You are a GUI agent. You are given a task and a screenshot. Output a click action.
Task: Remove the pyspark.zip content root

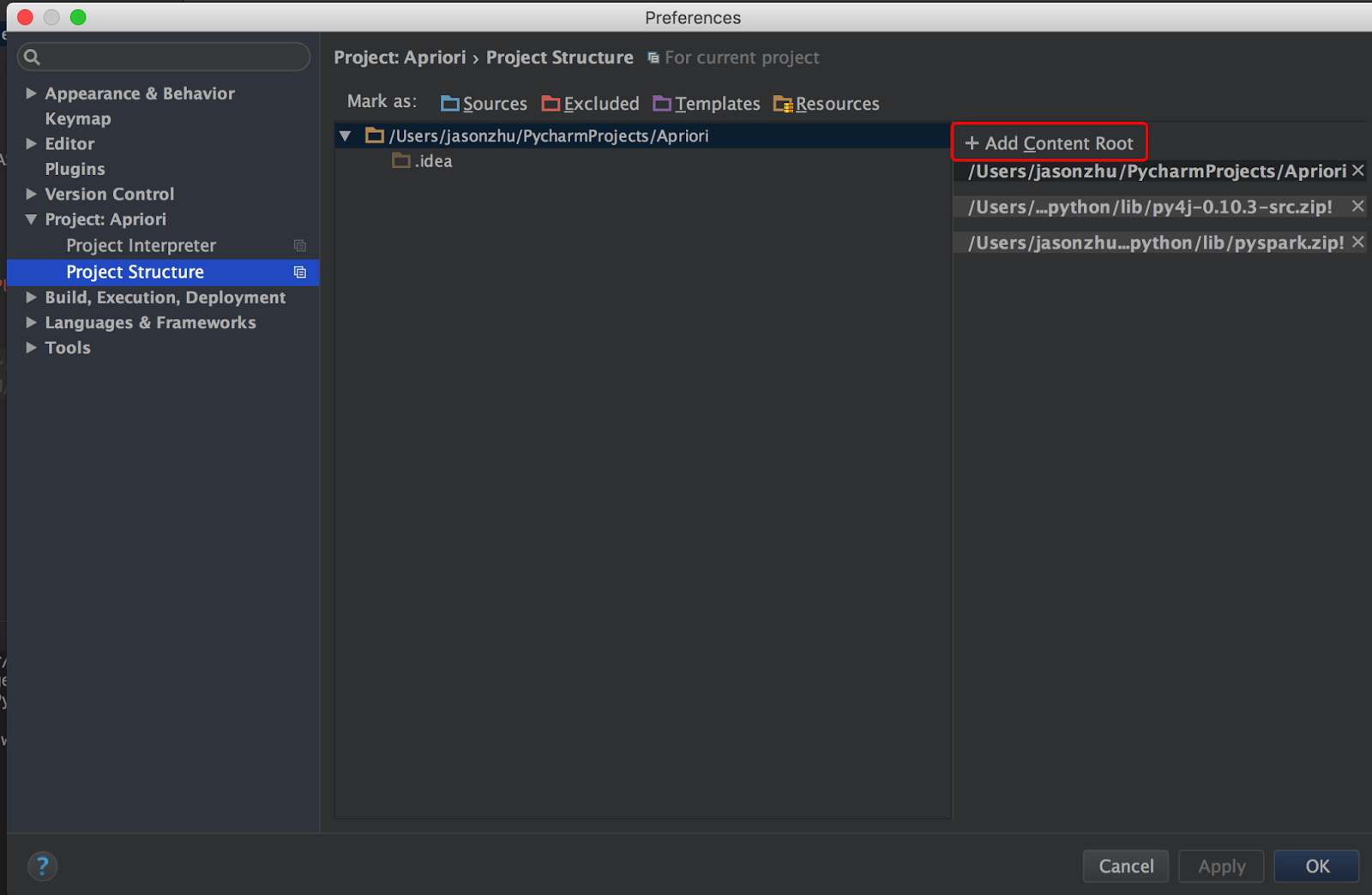tap(1357, 242)
